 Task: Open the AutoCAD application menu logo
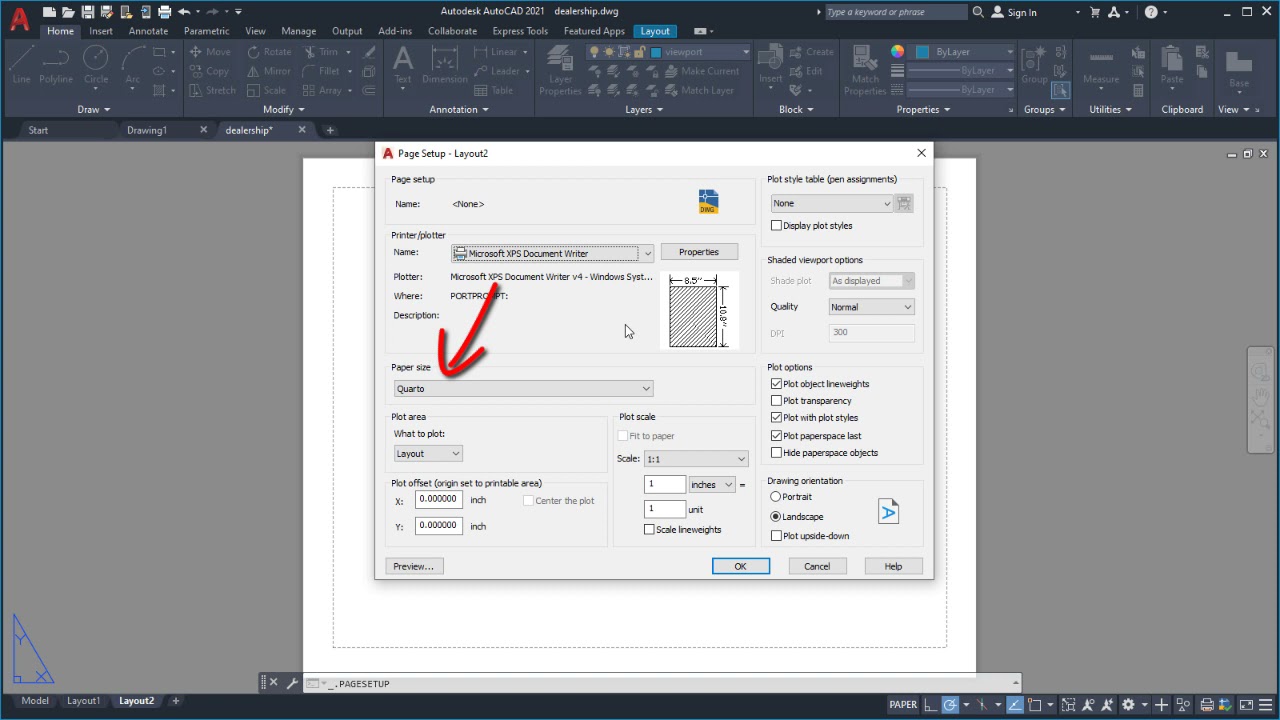pyautogui.click(x=19, y=17)
